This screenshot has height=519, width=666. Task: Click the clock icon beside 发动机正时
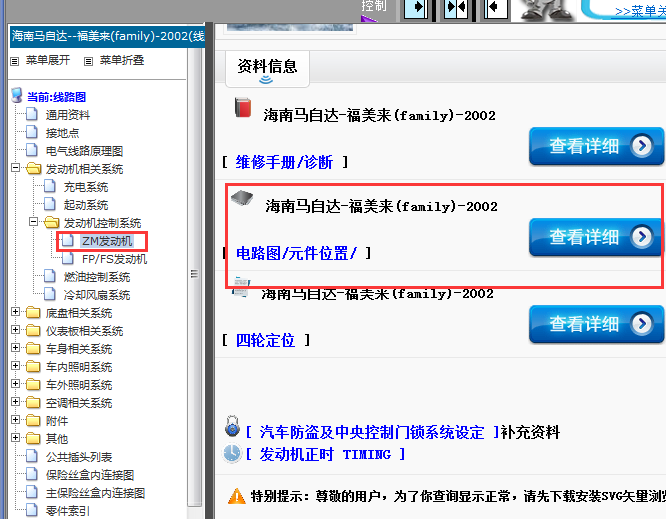(232, 453)
